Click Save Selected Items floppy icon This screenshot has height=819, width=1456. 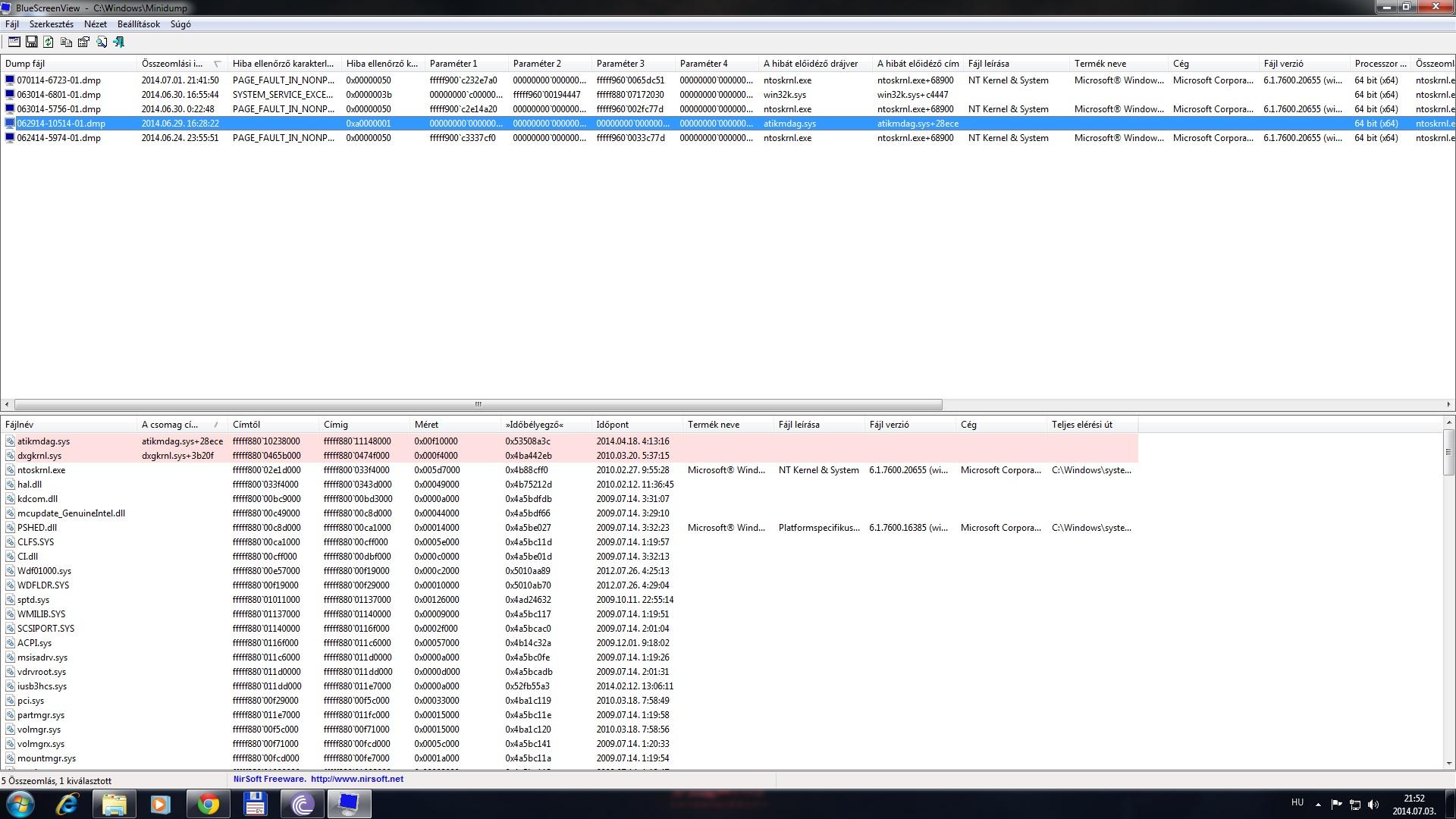(31, 42)
